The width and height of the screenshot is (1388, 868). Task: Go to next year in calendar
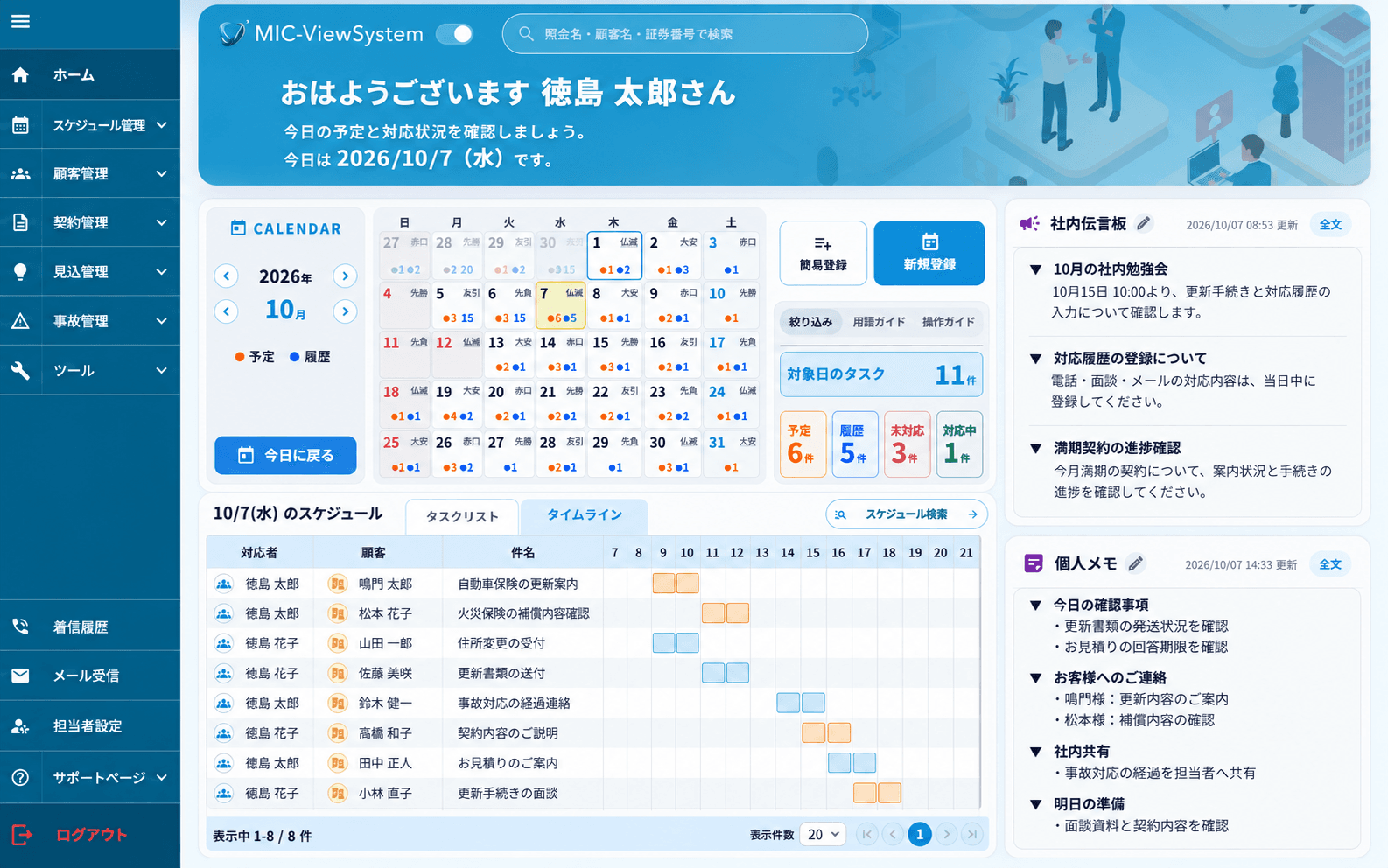coord(346,276)
